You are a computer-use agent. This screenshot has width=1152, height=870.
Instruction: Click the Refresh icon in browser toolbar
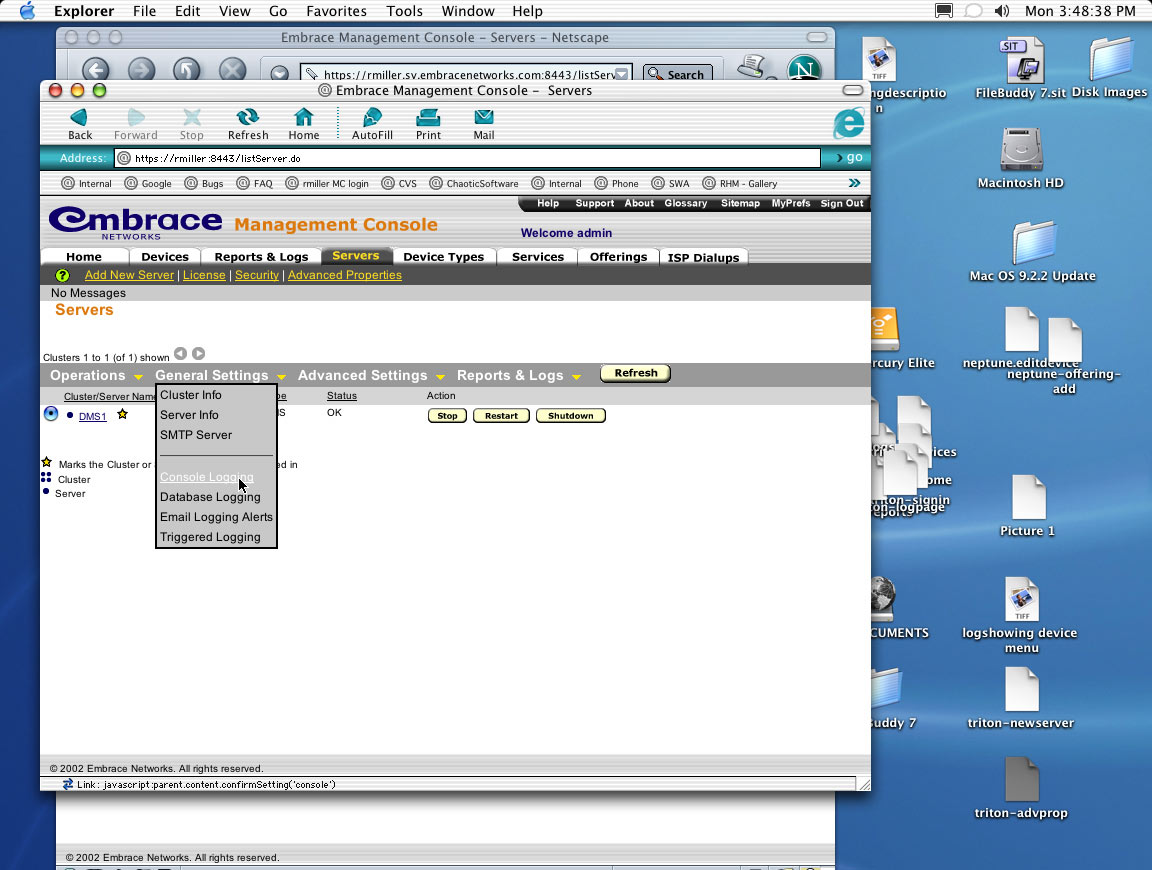click(x=247, y=118)
